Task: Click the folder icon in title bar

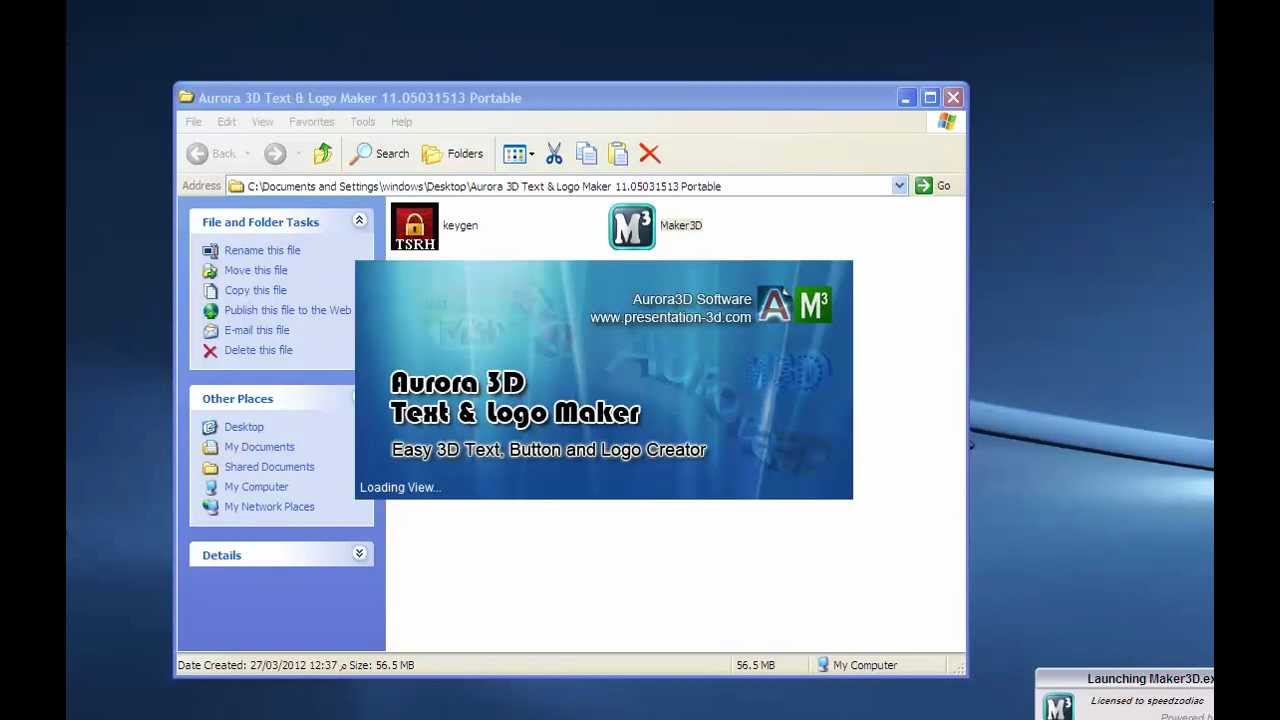Action: pyautogui.click(x=186, y=97)
